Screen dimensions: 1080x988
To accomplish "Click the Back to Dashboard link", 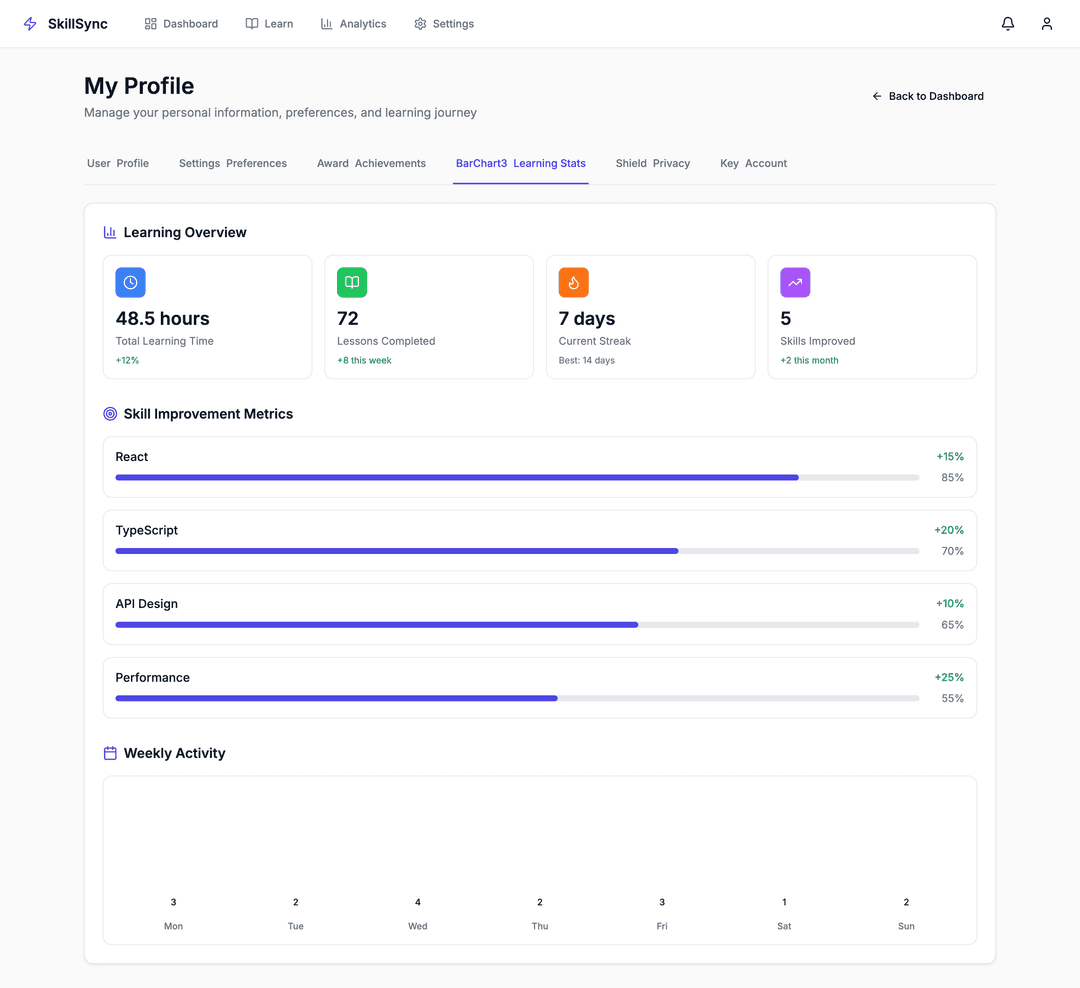I will [927, 96].
